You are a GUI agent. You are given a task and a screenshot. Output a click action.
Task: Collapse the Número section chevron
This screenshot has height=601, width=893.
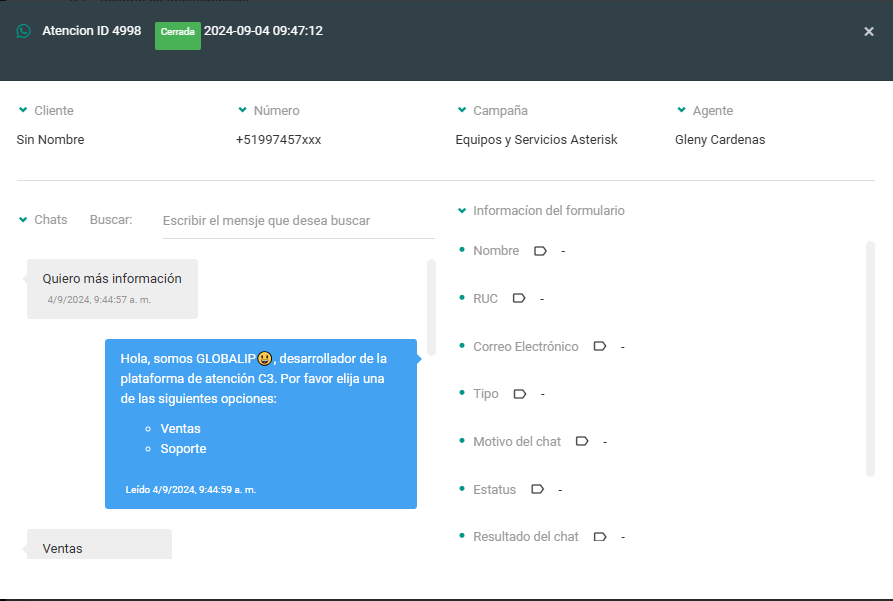pyautogui.click(x=243, y=110)
